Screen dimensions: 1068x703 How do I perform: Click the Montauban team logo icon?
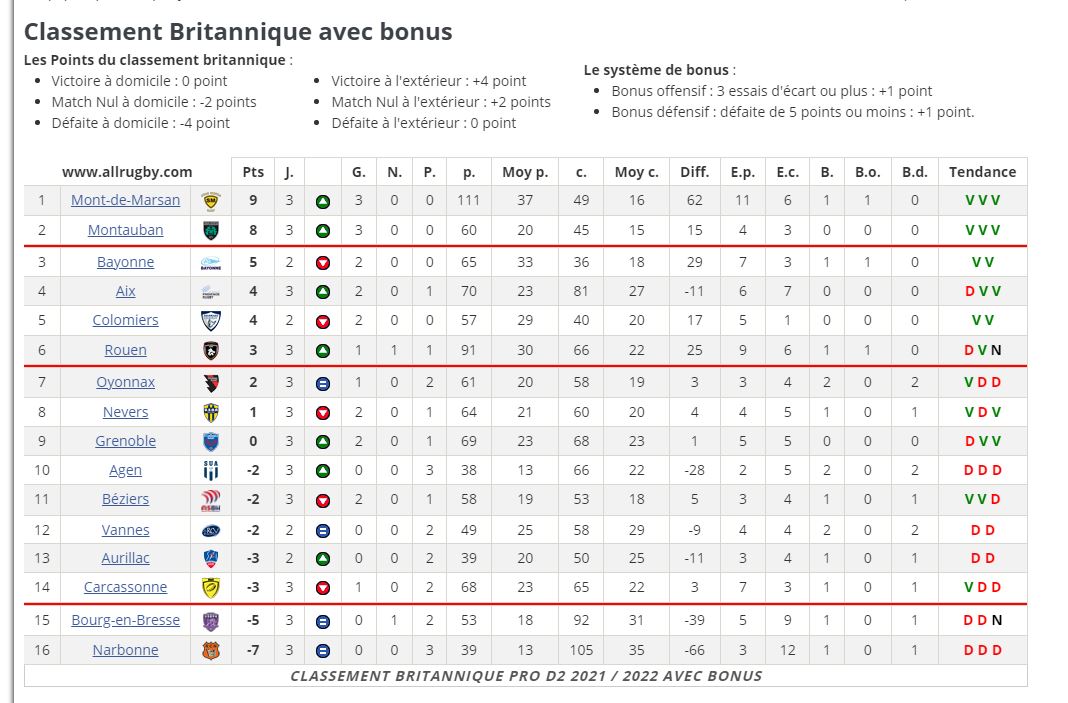pyautogui.click(x=210, y=230)
